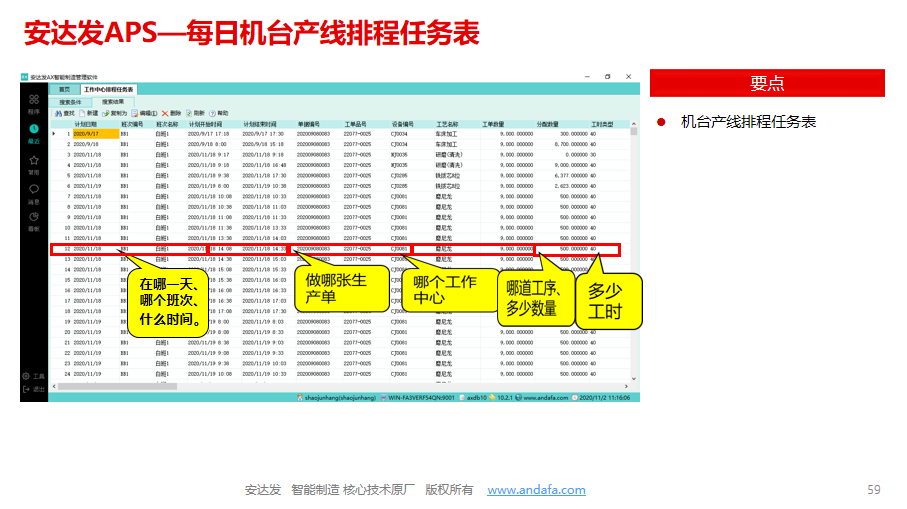Viewport: 907px width, 509px height.
Task: Open the 消息 (Messages) chat icon
Action: [x=33, y=189]
